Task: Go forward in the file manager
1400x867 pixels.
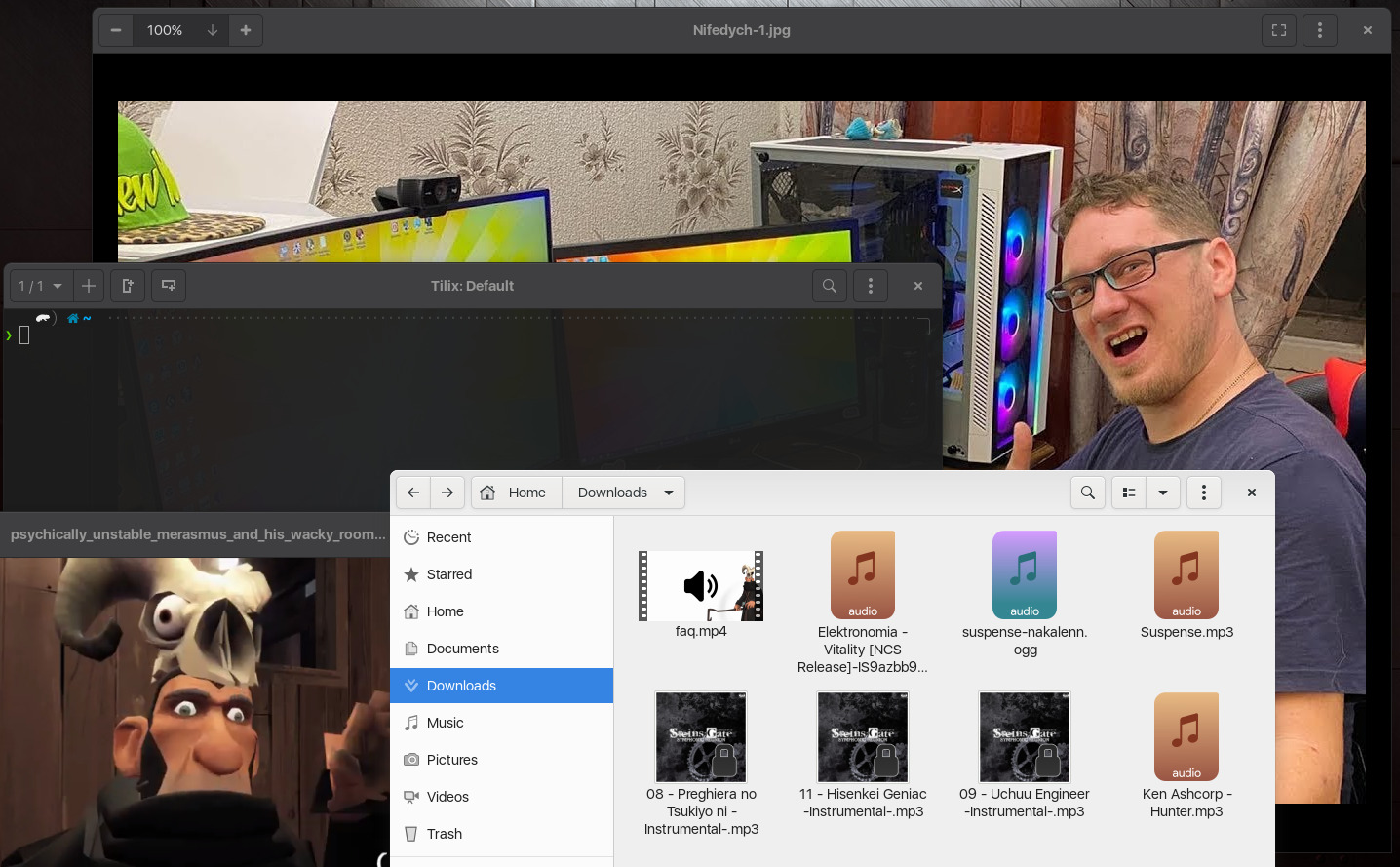Action: 447,493
